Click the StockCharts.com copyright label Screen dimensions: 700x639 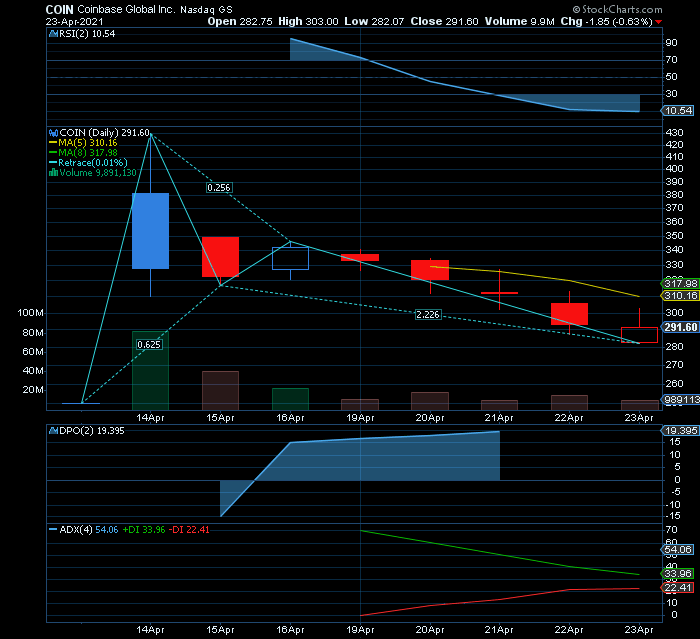pos(617,9)
